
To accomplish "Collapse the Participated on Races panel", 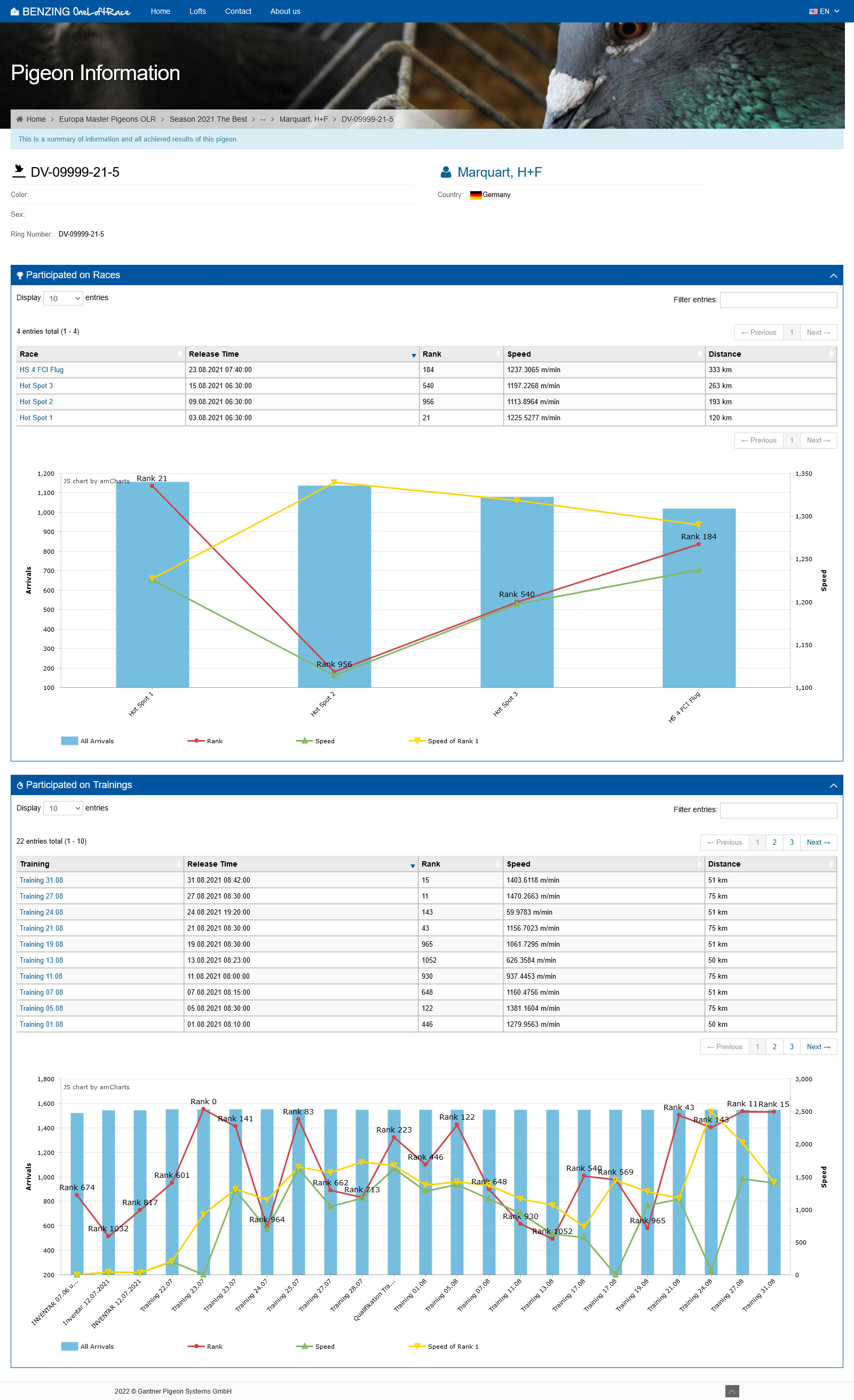I will click(x=833, y=276).
